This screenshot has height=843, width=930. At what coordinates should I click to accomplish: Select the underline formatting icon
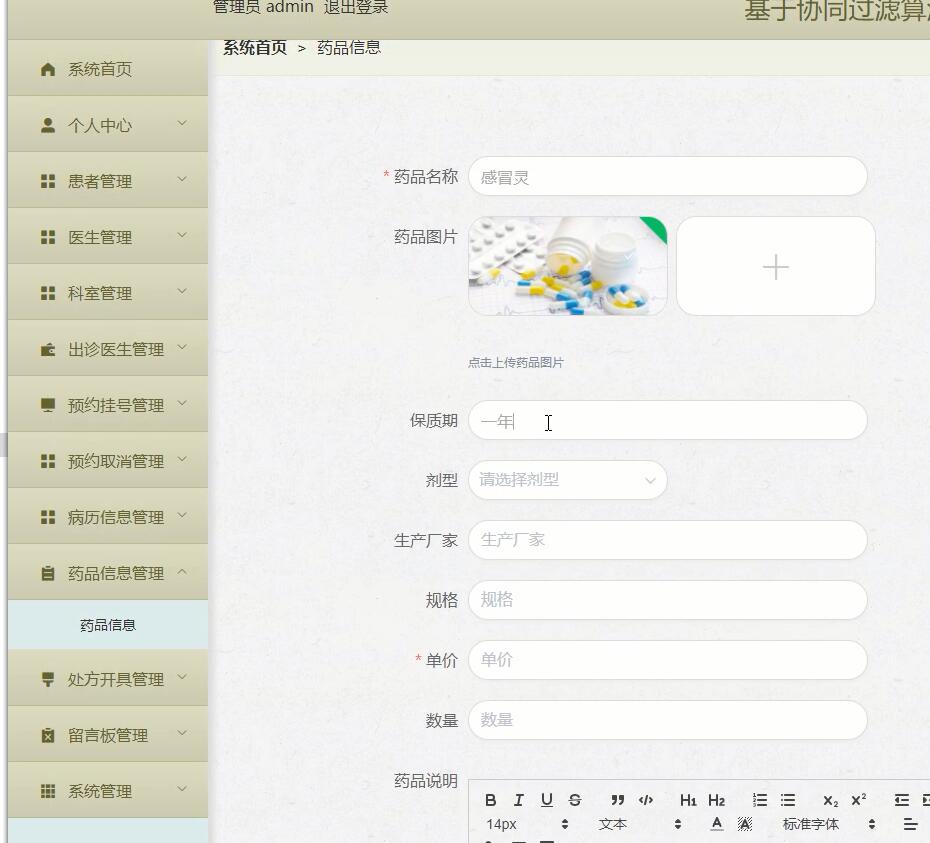(x=546, y=800)
